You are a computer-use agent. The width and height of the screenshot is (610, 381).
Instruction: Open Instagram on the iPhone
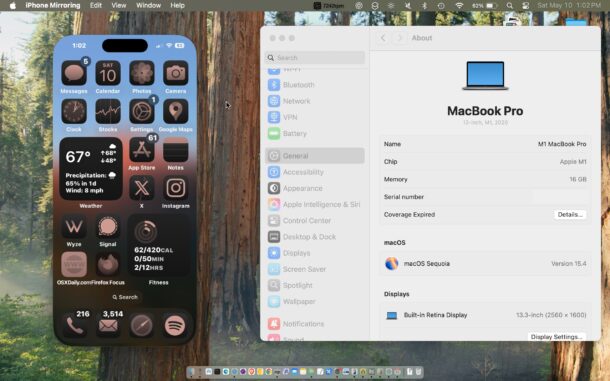click(x=175, y=188)
